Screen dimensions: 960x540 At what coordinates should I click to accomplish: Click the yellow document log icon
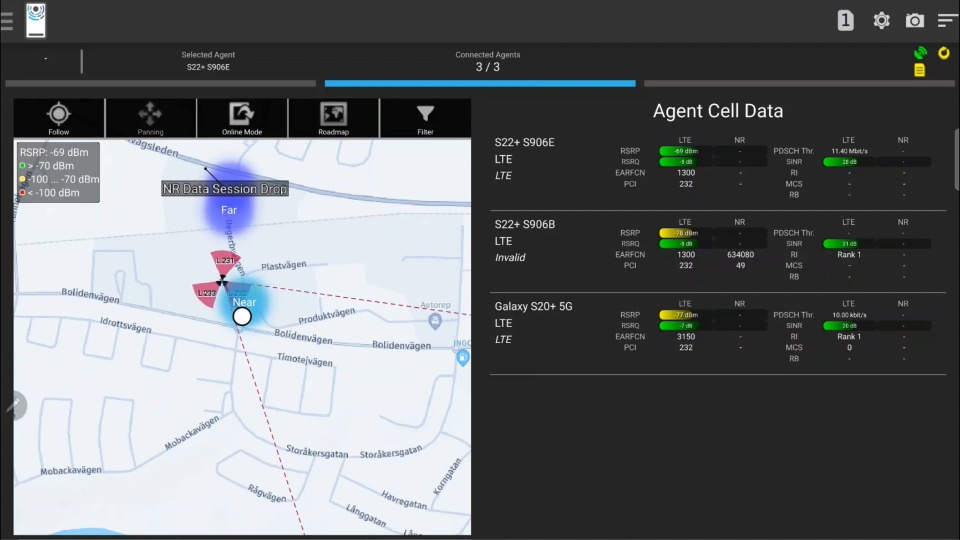[x=919, y=70]
